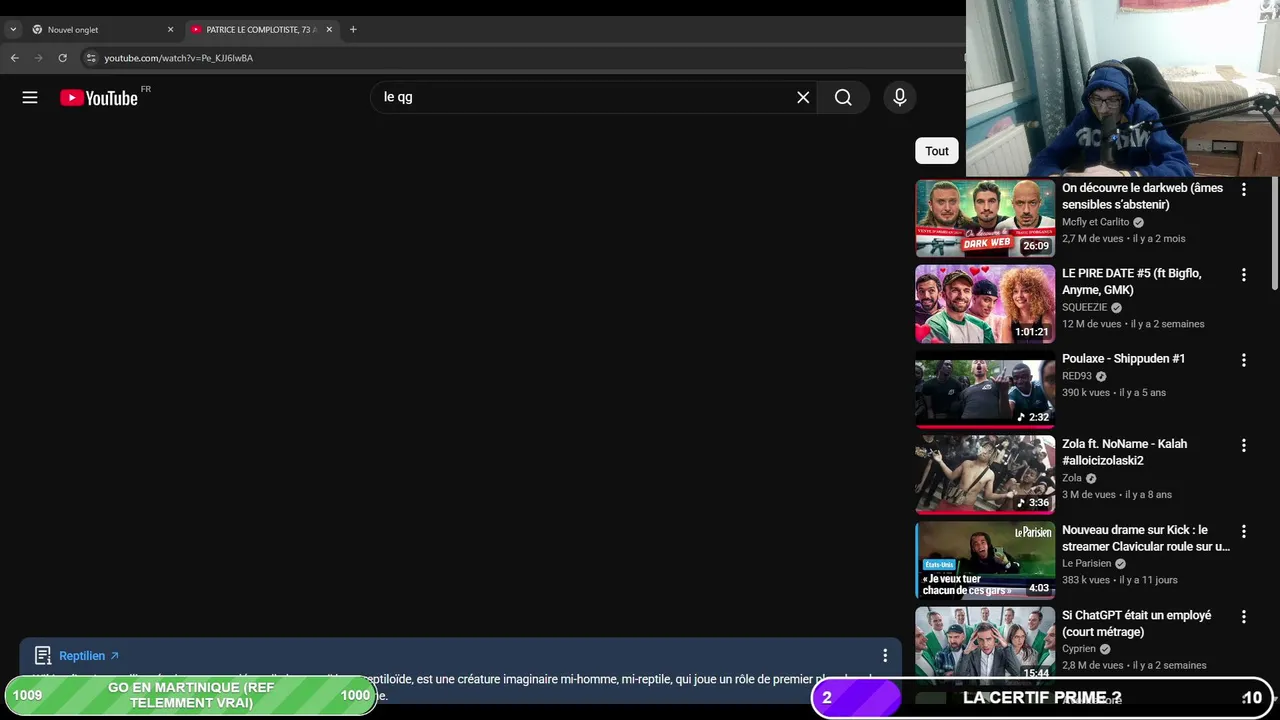Open the Le Parisien Kick drama thumbnail
Viewport: 1280px width, 720px height.
(985, 561)
